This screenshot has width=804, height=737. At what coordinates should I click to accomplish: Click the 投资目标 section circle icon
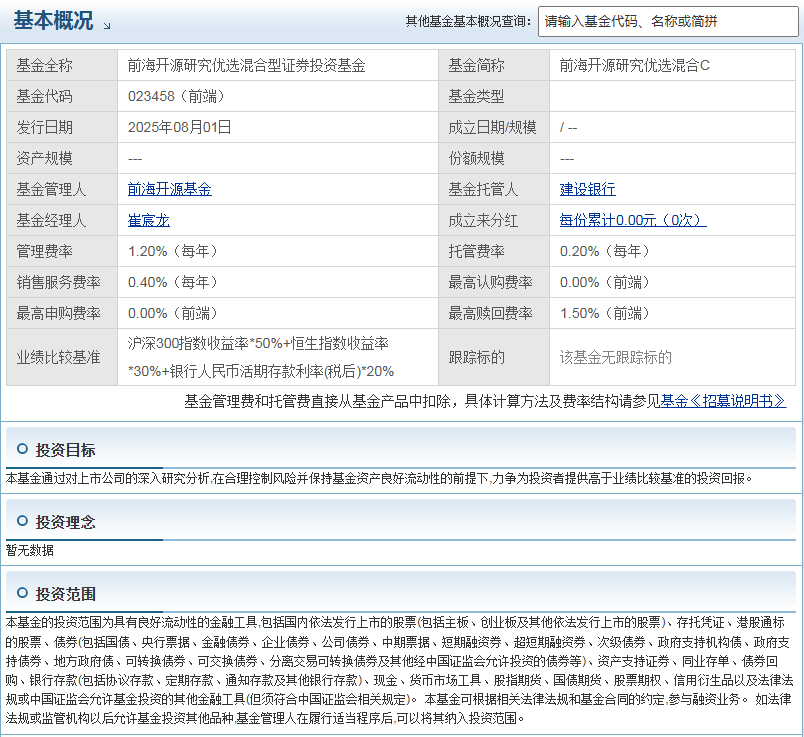point(22,449)
